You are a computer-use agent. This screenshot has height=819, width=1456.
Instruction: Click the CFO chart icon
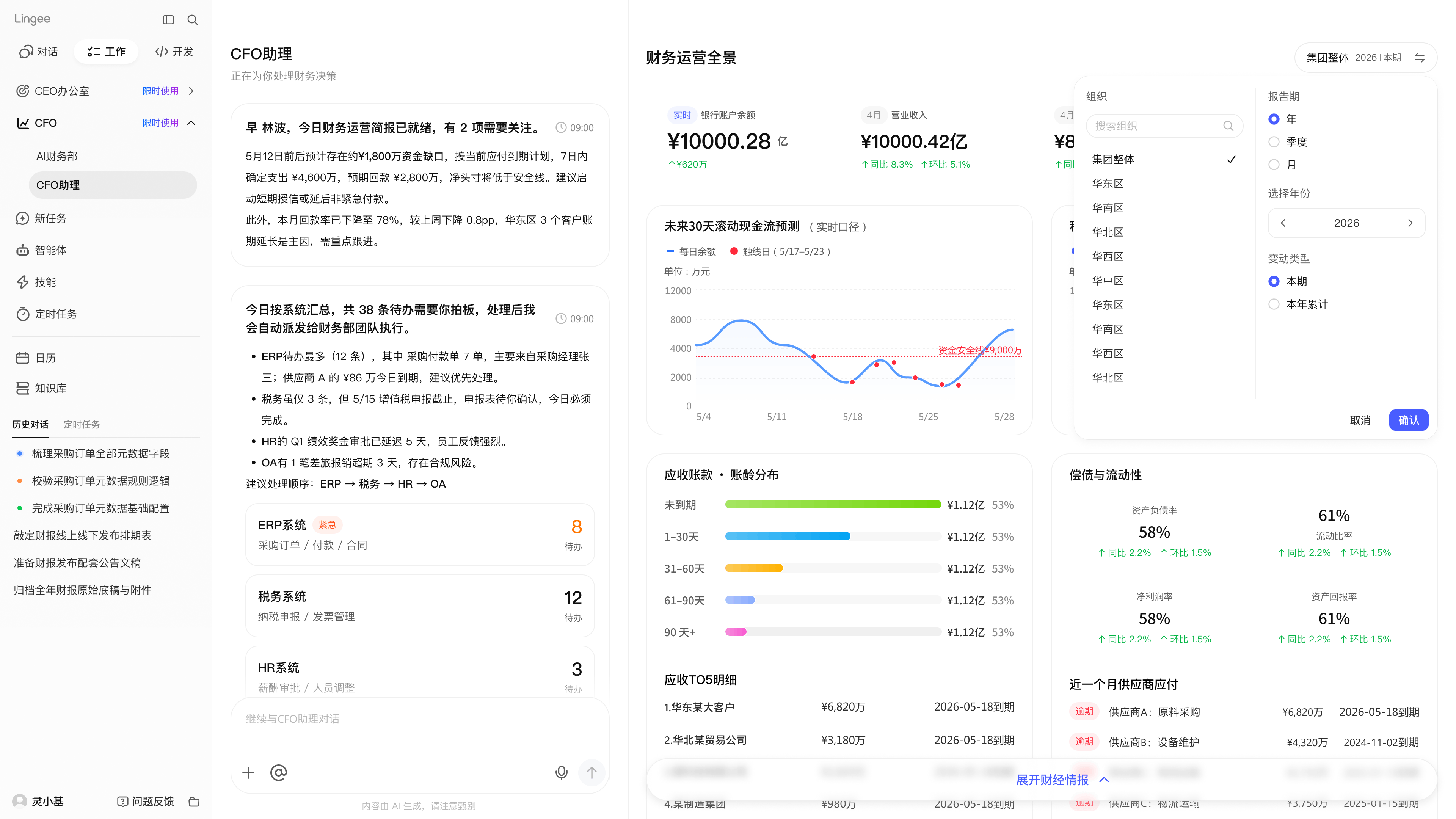click(x=22, y=122)
